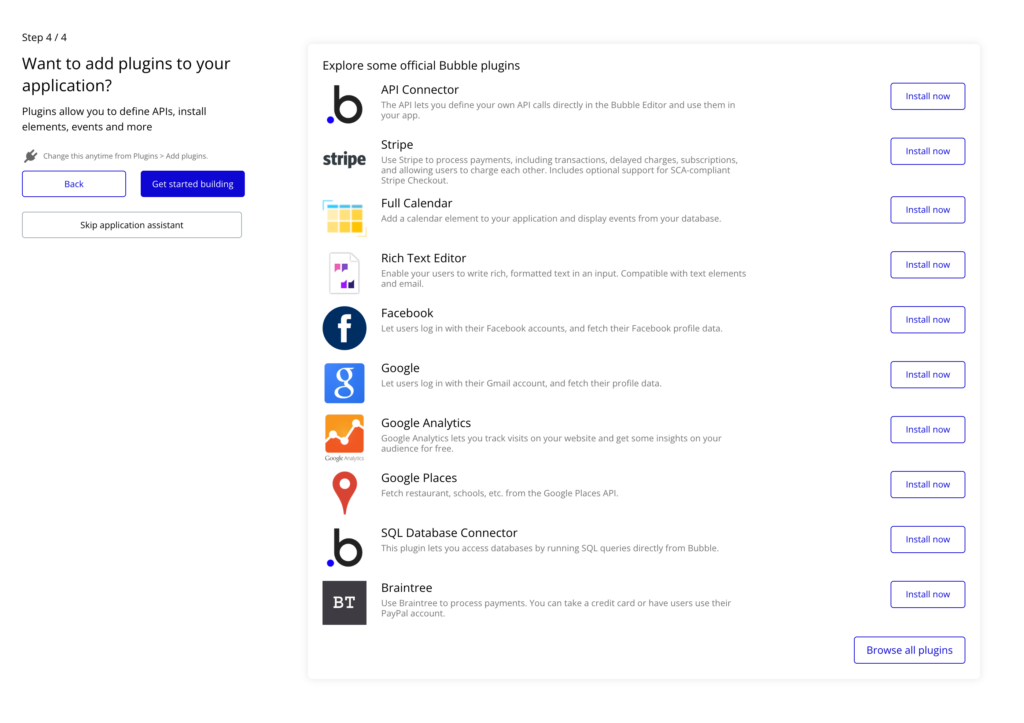Screen dimensions: 1024x723
Task: Click the Rich Text Editor title
Action: point(423,258)
